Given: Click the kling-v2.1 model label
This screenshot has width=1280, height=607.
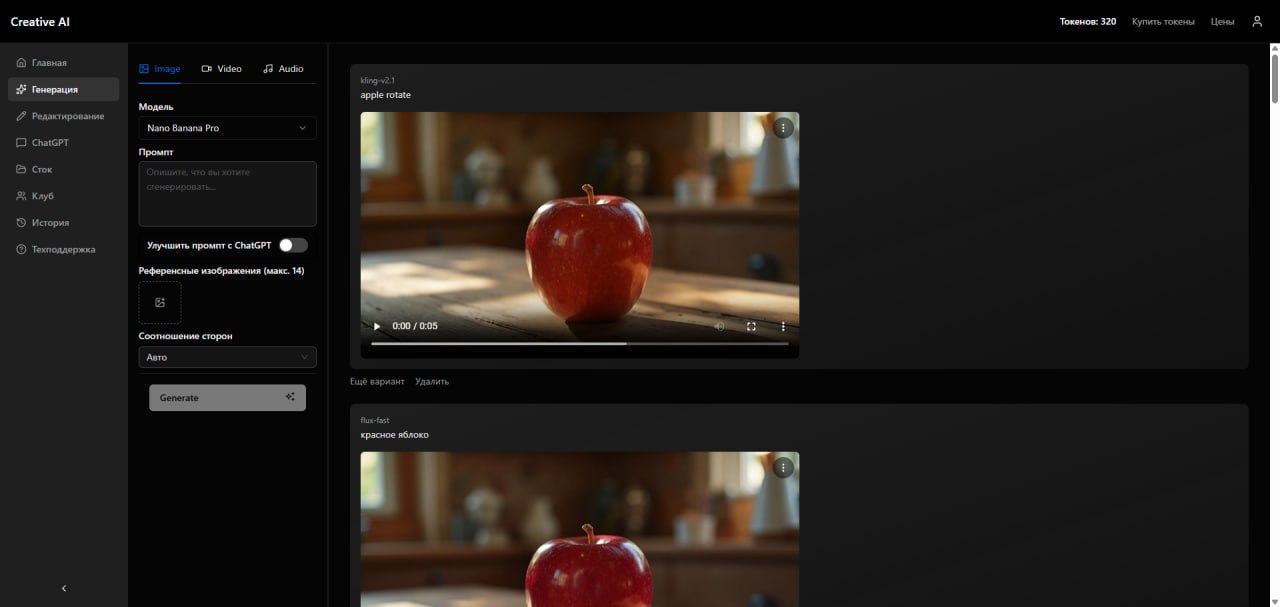Looking at the screenshot, I should (x=378, y=80).
